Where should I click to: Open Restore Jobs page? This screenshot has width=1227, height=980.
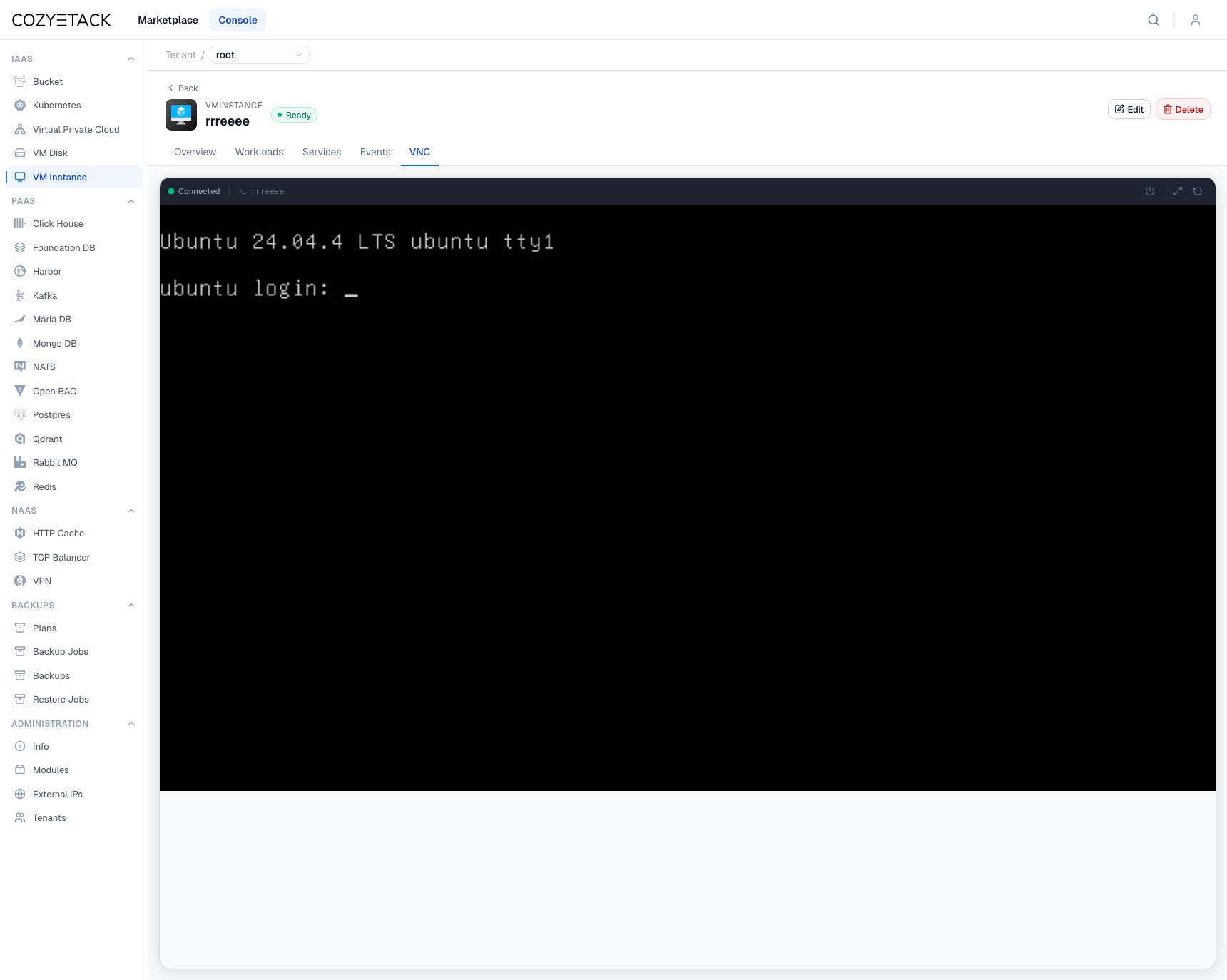(61, 699)
